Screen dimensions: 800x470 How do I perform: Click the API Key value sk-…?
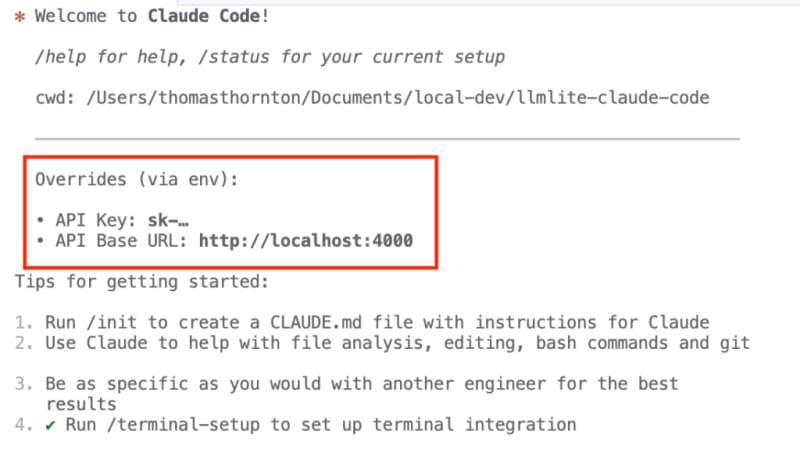pyautogui.click(x=168, y=220)
